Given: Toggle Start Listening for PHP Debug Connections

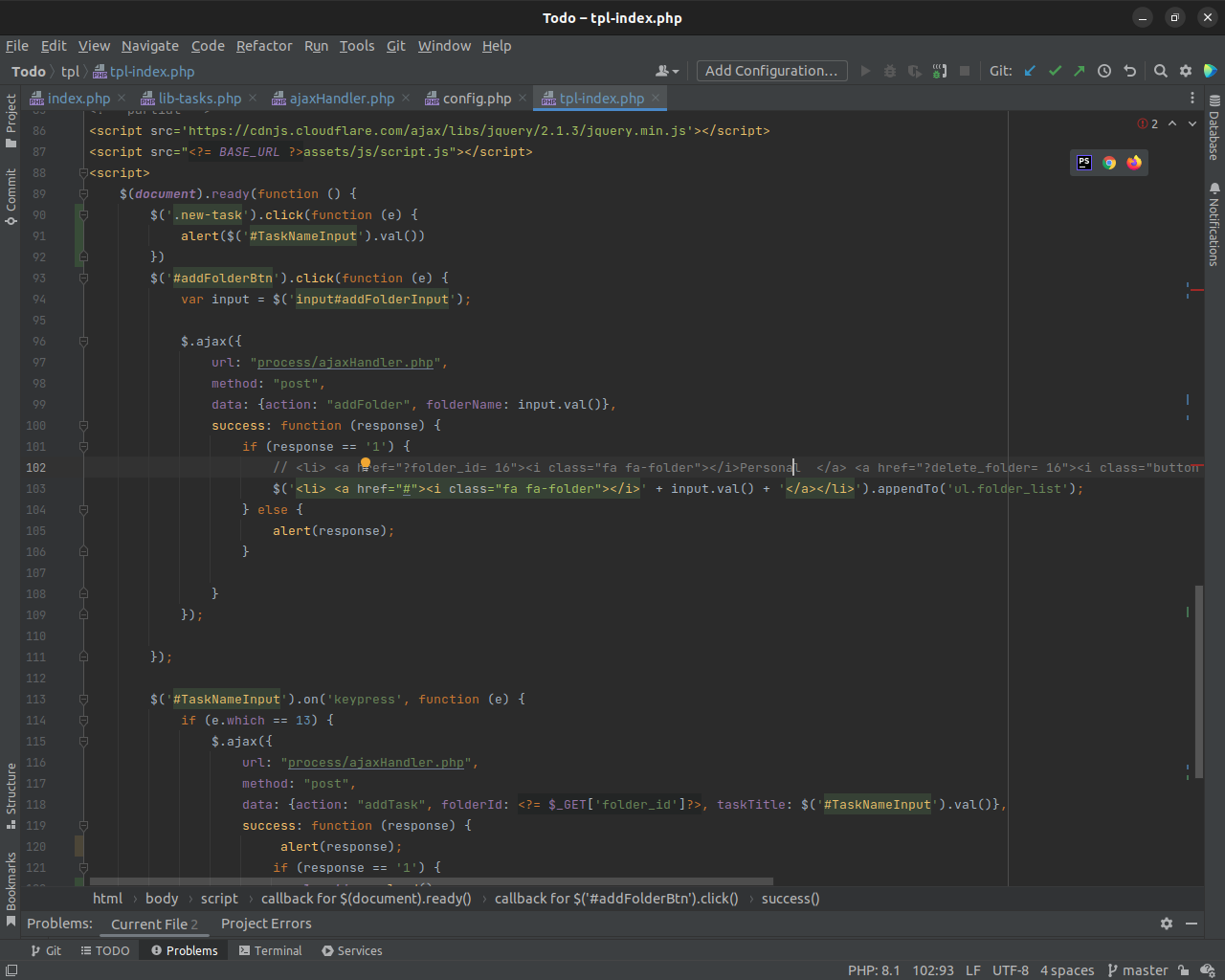Looking at the screenshot, I should tap(940, 71).
